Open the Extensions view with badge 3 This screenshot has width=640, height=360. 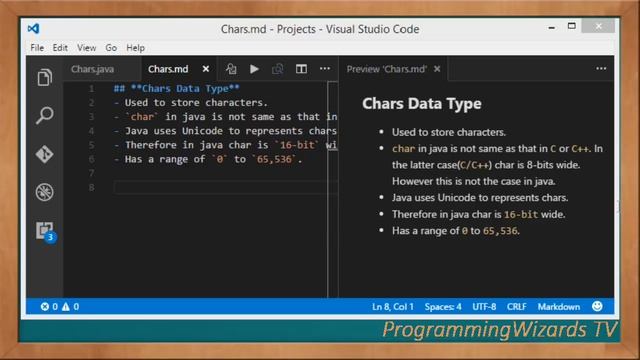(45, 231)
